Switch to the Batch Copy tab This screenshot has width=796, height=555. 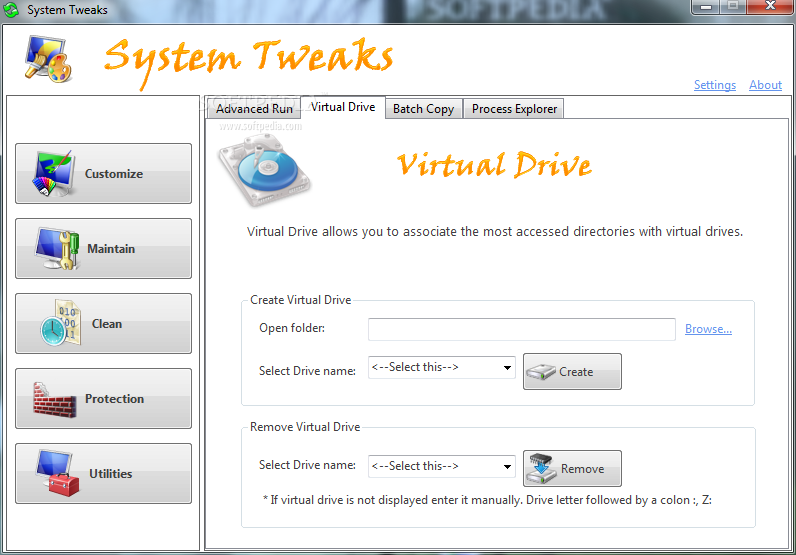point(423,109)
